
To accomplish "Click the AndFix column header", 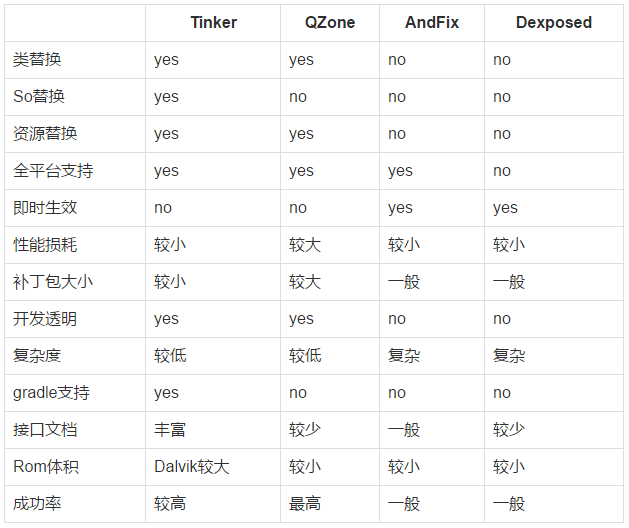I will point(432,22).
